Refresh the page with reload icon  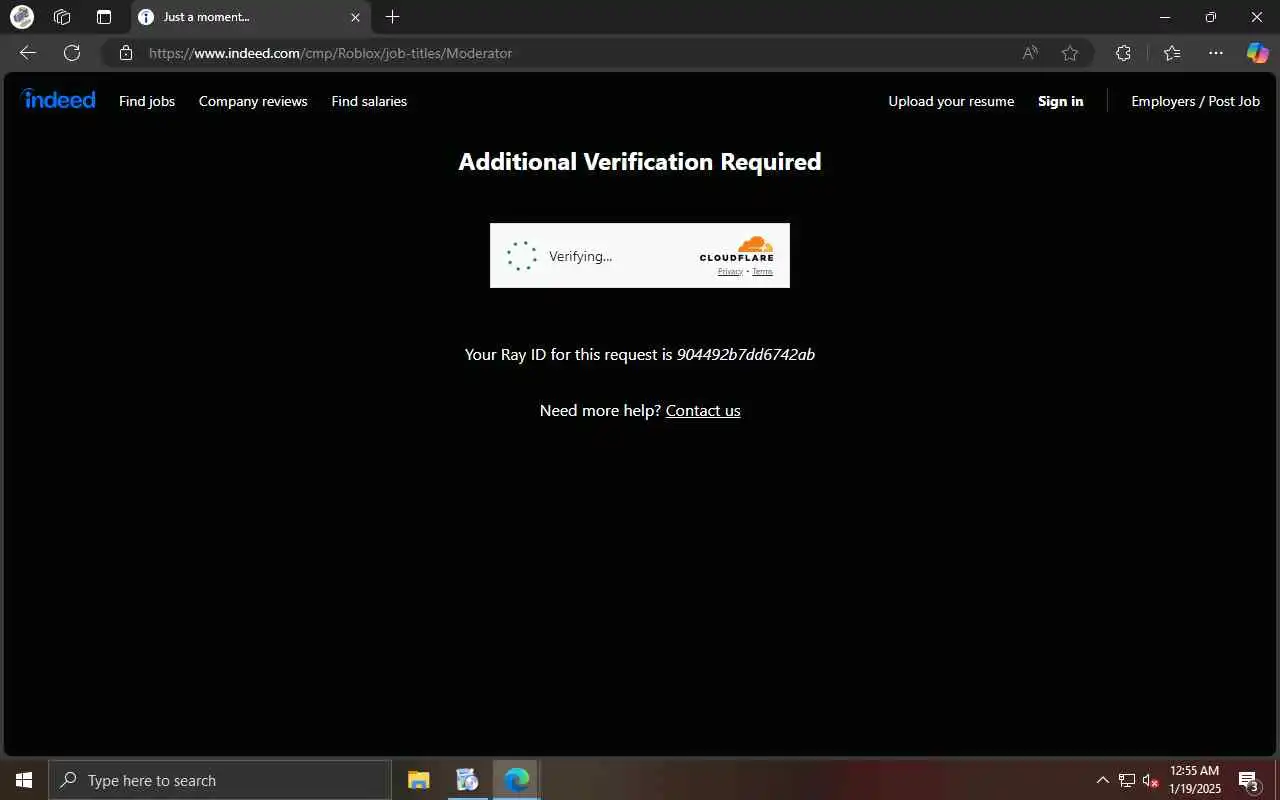tap(72, 53)
